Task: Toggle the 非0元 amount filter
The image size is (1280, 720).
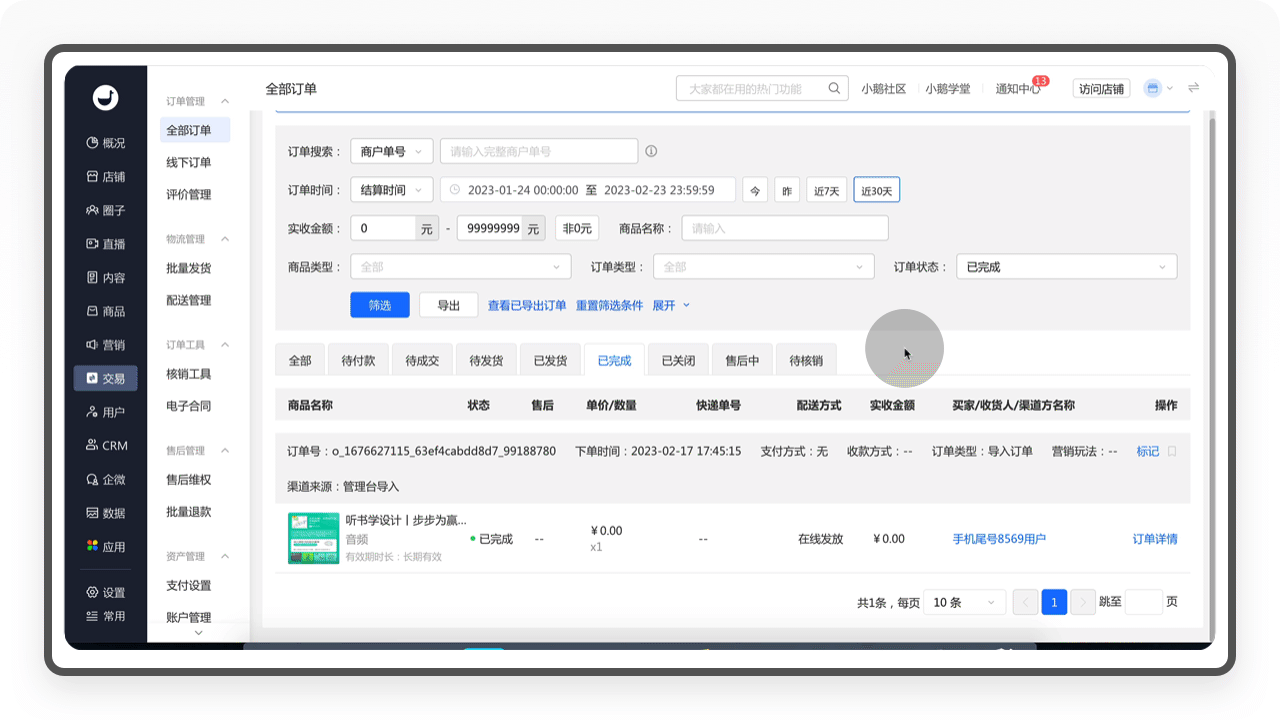Action: pyautogui.click(x=577, y=228)
